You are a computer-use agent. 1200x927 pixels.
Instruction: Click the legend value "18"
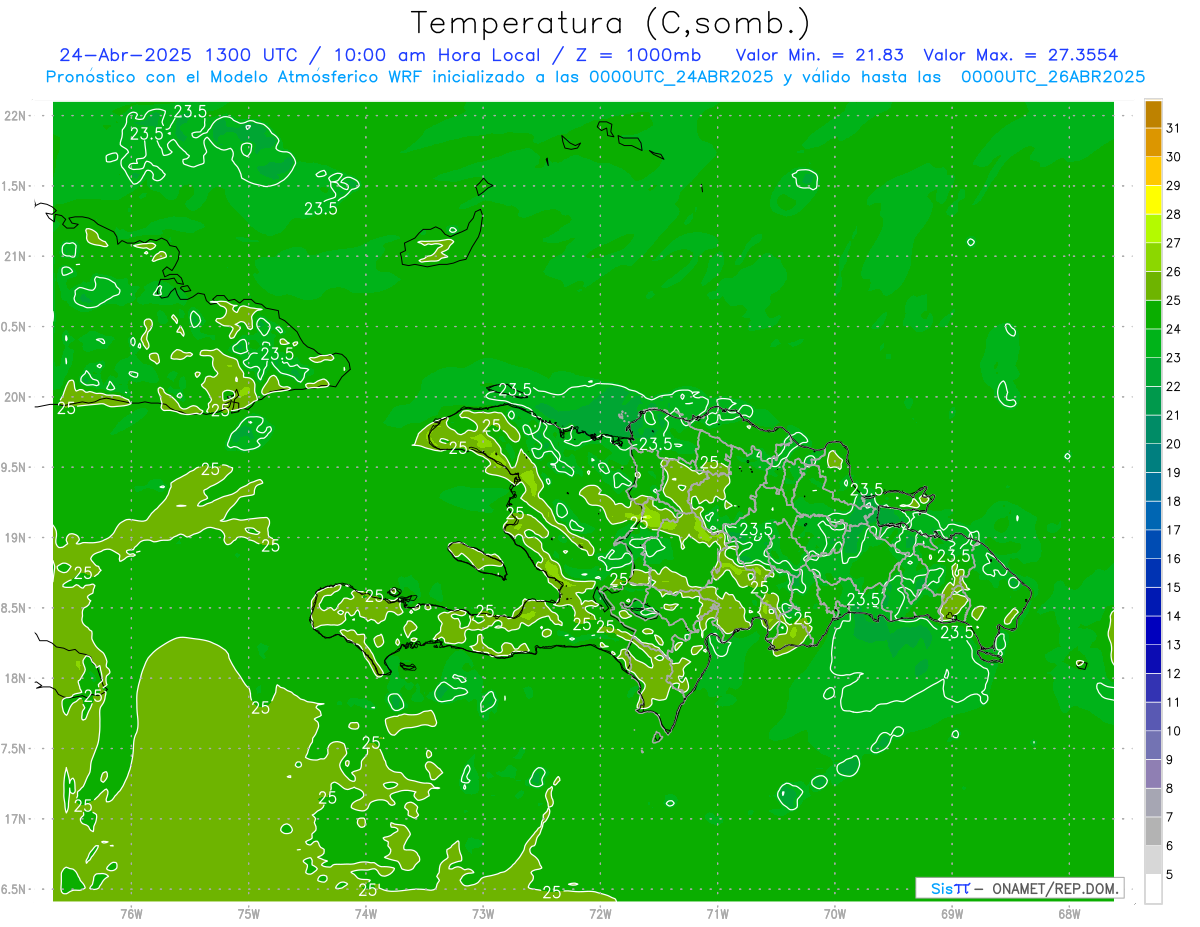coord(1174,501)
